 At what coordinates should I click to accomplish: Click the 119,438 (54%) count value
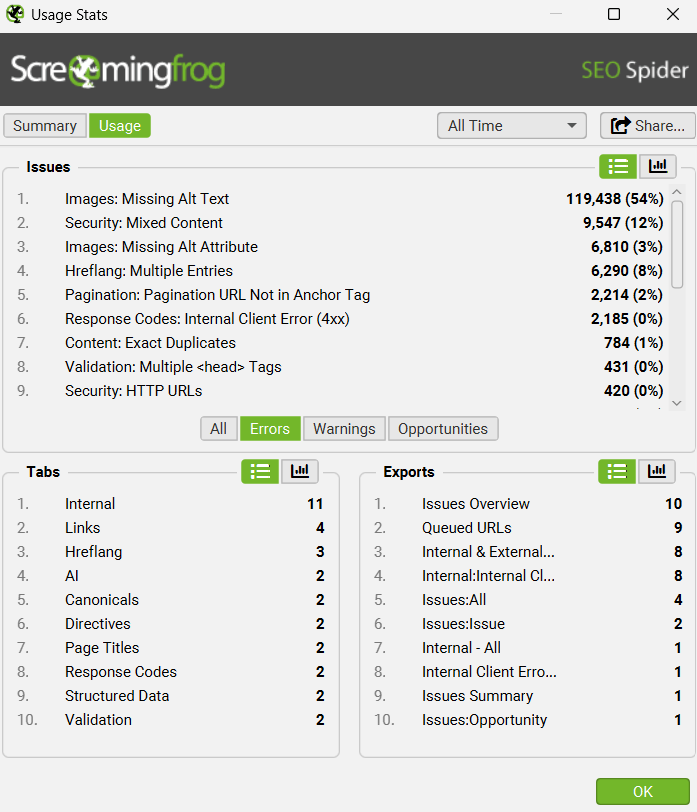pos(615,199)
